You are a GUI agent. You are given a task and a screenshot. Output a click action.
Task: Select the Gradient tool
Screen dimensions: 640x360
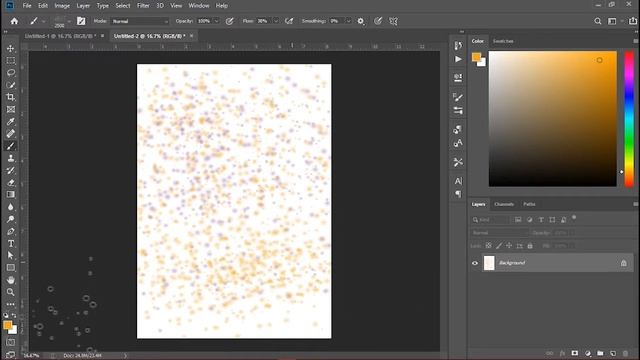point(11,195)
